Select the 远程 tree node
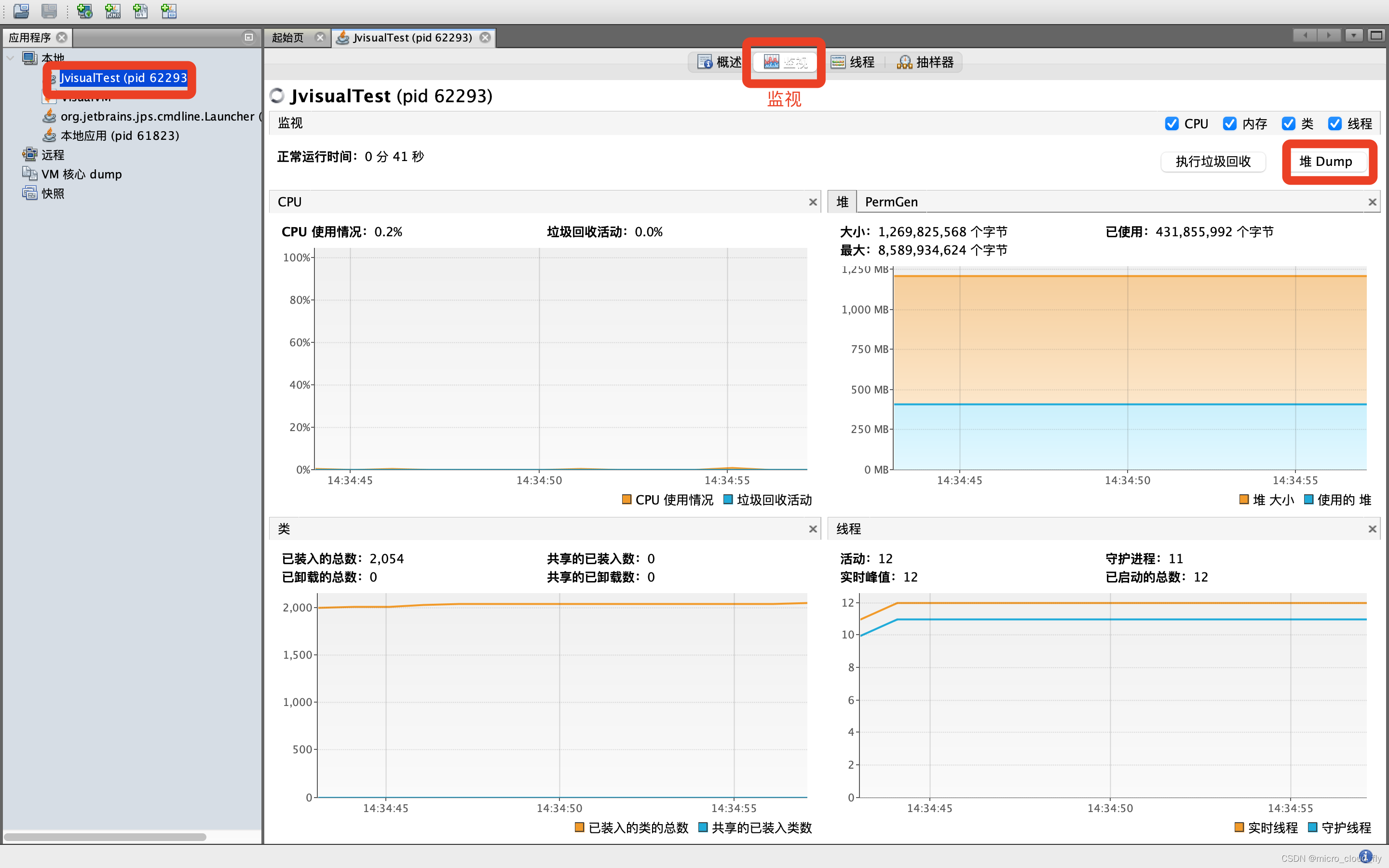 pos(53,155)
